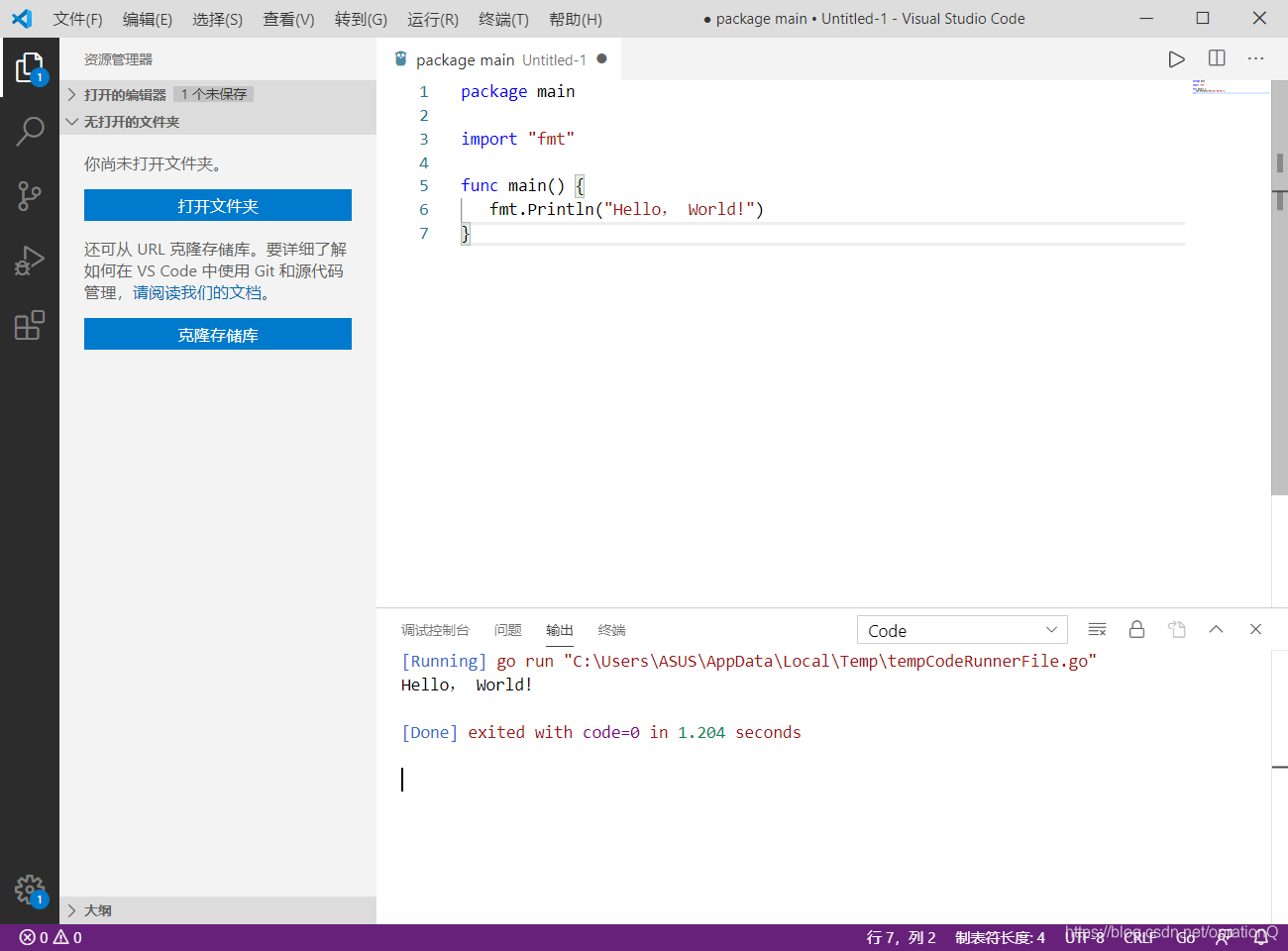Click unsaved dot on Untitled-1 tab
This screenshot has width=1288, height=951.
pyautogui.click(x=601, y=59)
